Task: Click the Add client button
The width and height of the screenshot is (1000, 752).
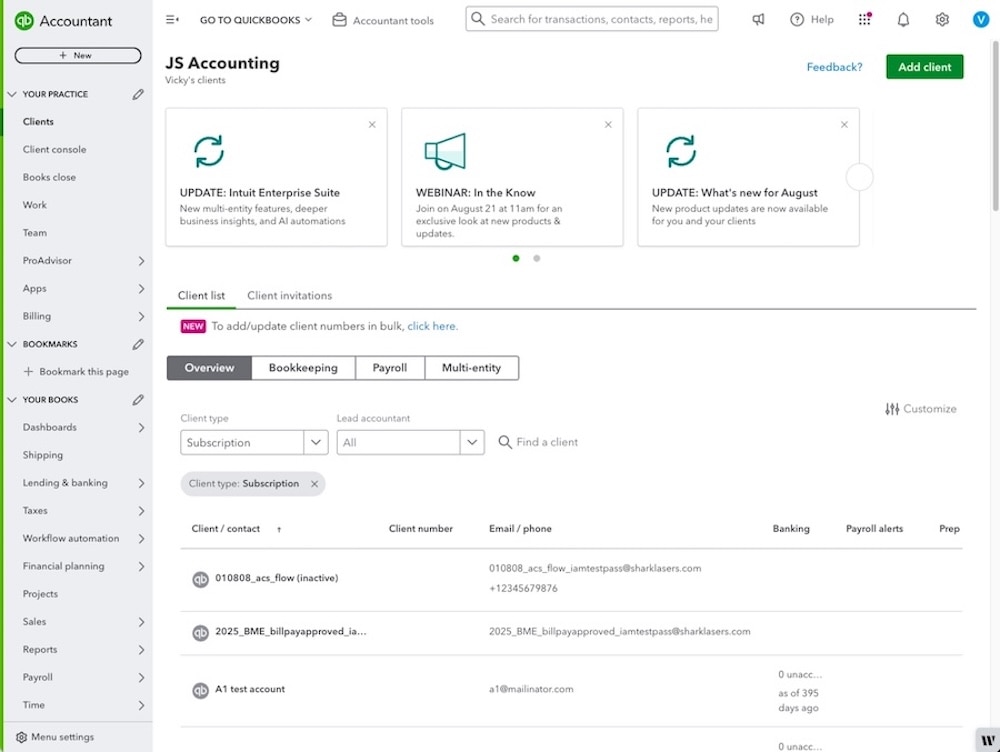Action: [x=923, y=66]
